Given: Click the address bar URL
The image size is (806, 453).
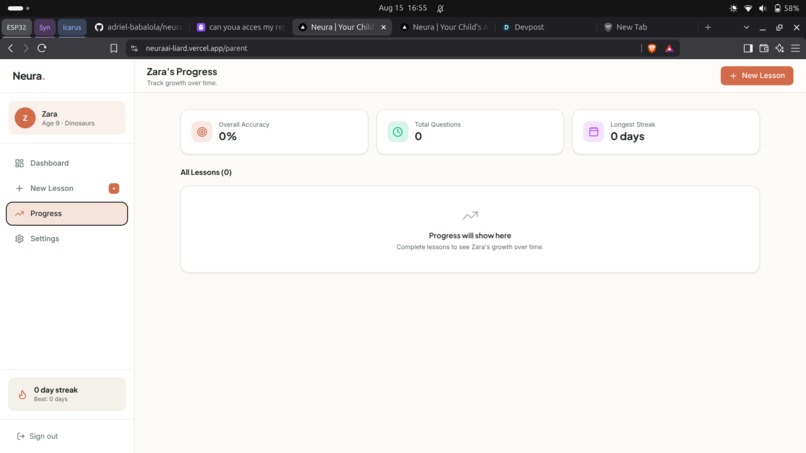Looking at the screenshot, I should tap(196, 48).
